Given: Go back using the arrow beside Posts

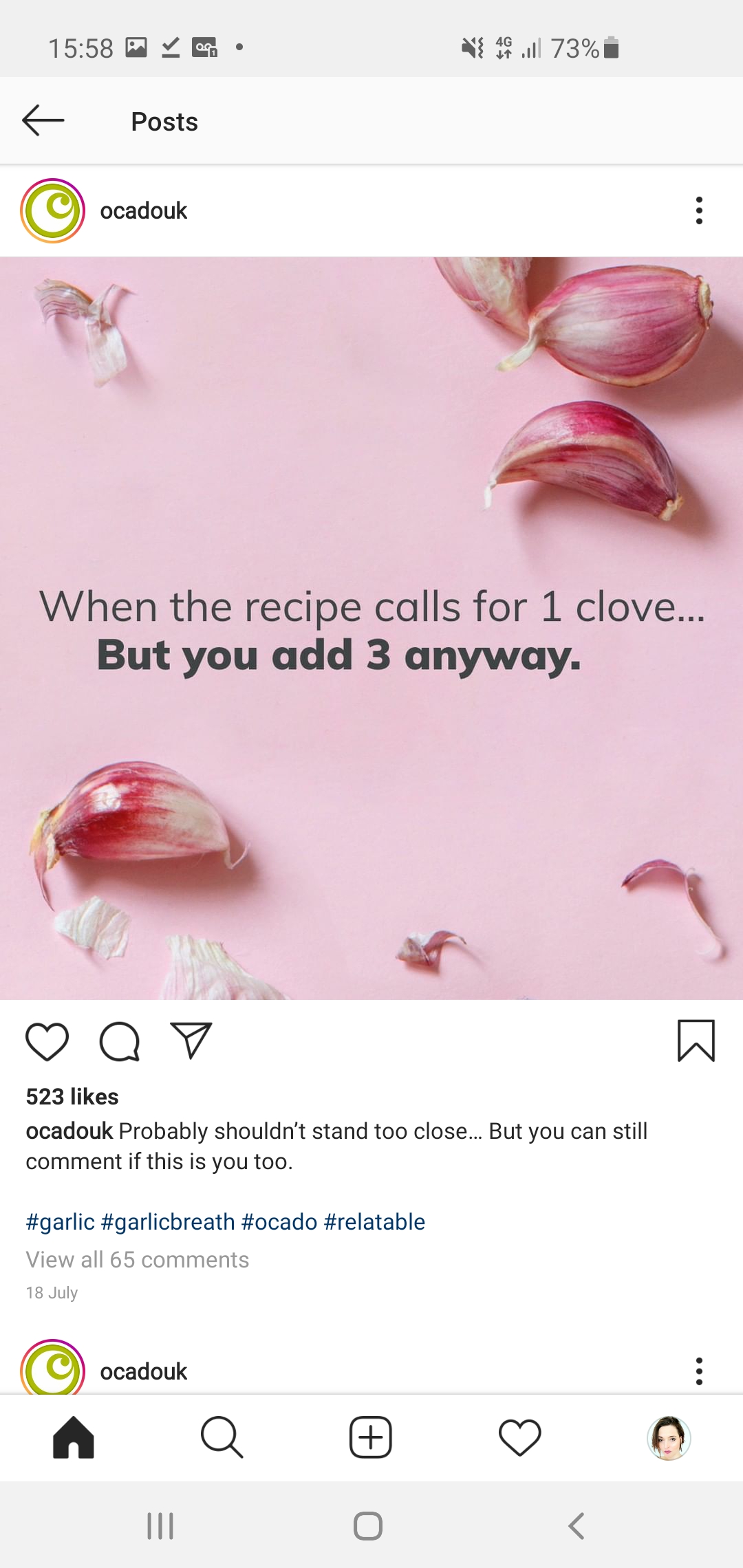Looking at the screenshot, I should pyautogui.click(x=43, y=121).
